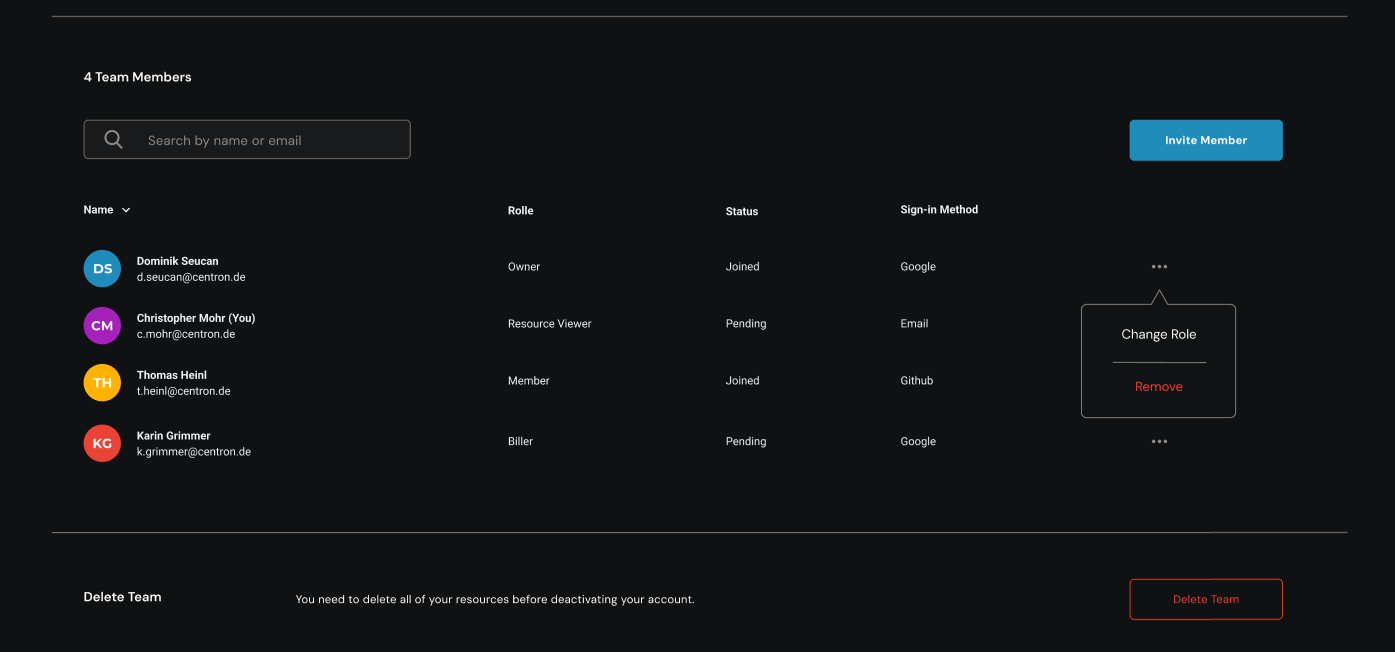This screenshot has height=652, width=1395.
Task: Click Dominik Seucan's DS avatar
Action: pos(102,269)
